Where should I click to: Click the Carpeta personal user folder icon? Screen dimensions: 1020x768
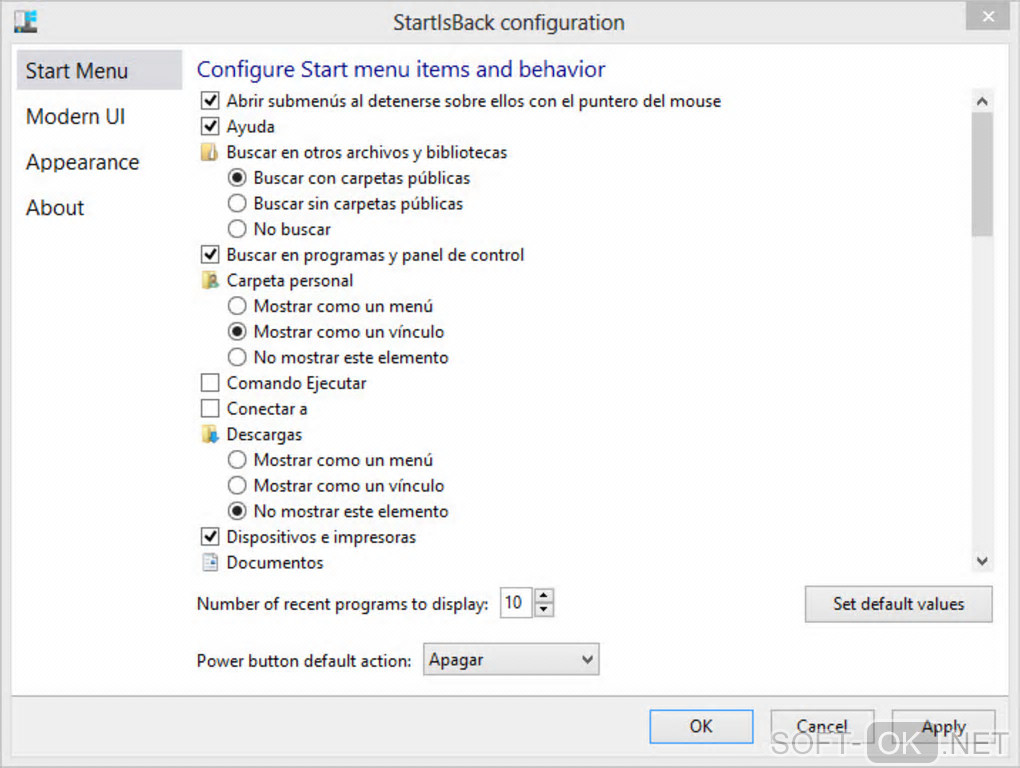[209, 280]
